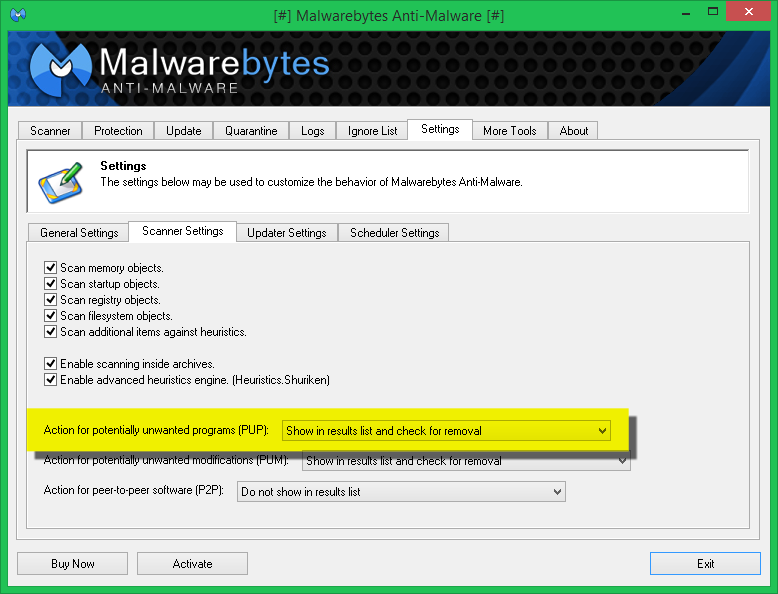This screenshot has width=778, height=594.
Task: Open the Updater Settings sub-tab
Action: pos(287,232)
